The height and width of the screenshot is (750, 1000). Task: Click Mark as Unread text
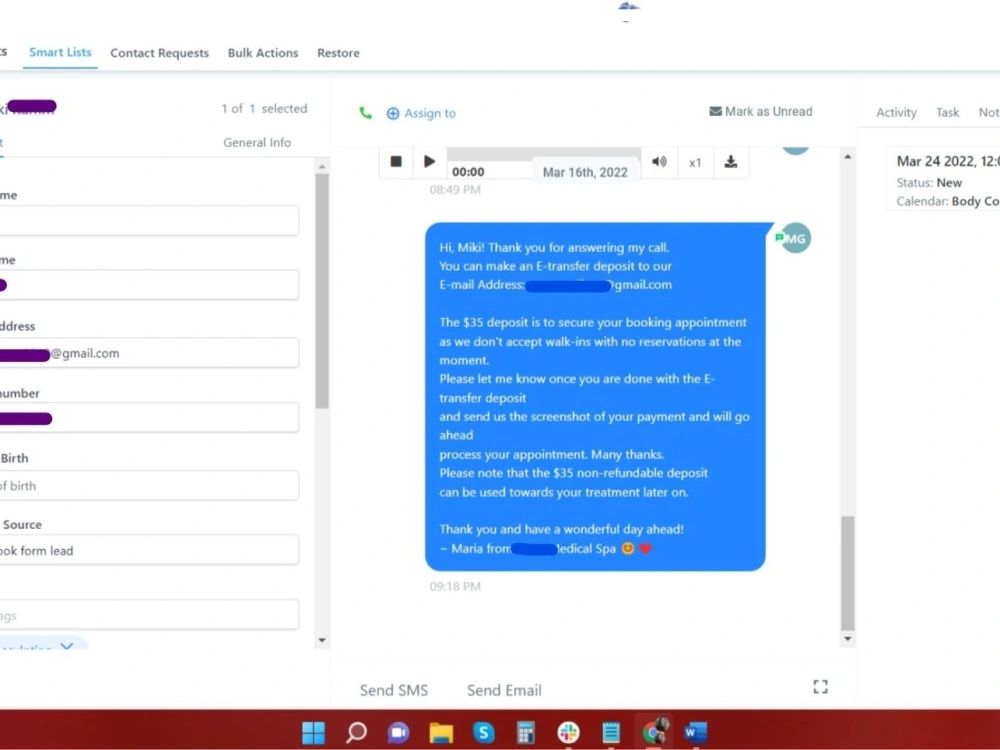(768, 112)
